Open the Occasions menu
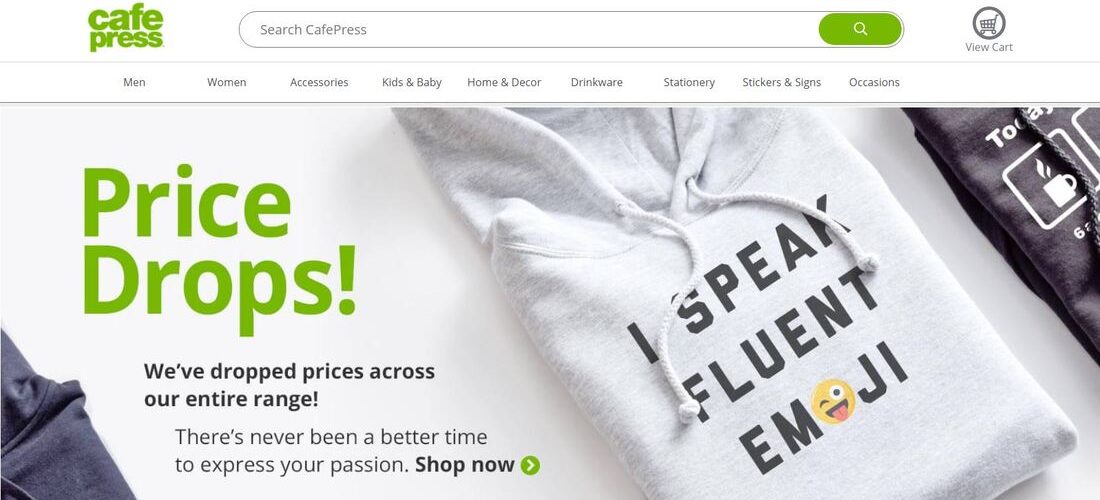The height and width of the screenshot is (500, 1100). tap(874, 82)
